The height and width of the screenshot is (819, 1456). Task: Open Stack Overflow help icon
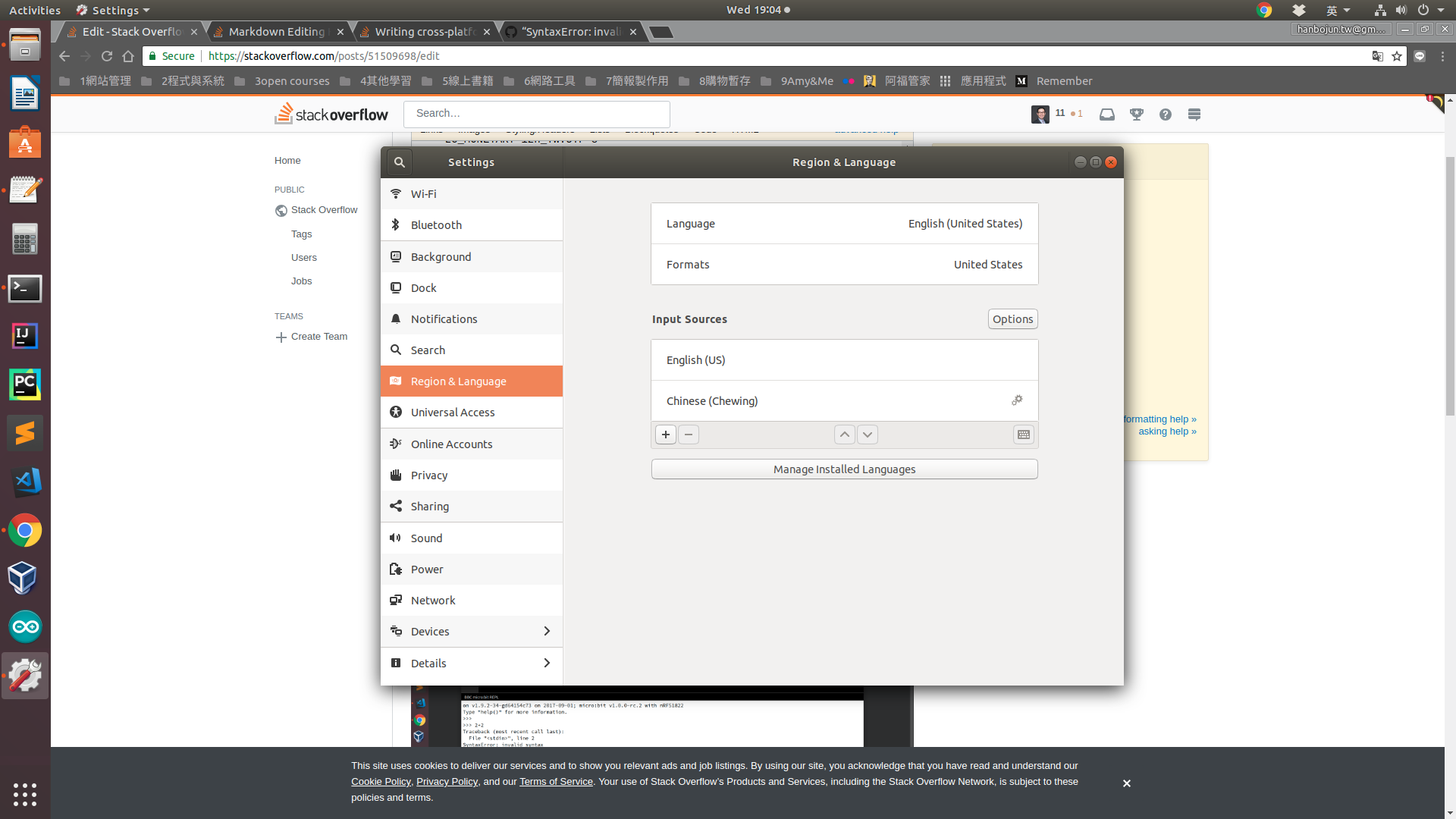[x=1166, y=115]
